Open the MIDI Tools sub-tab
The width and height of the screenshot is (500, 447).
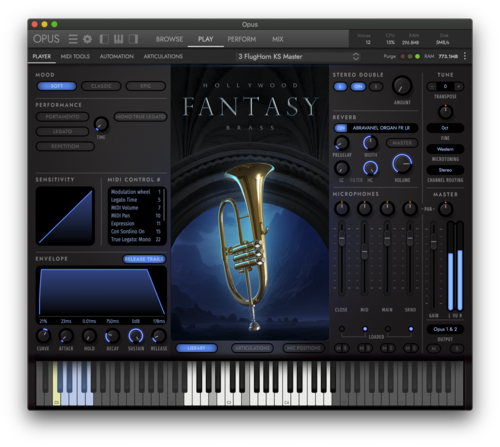[x=75, y=56]
